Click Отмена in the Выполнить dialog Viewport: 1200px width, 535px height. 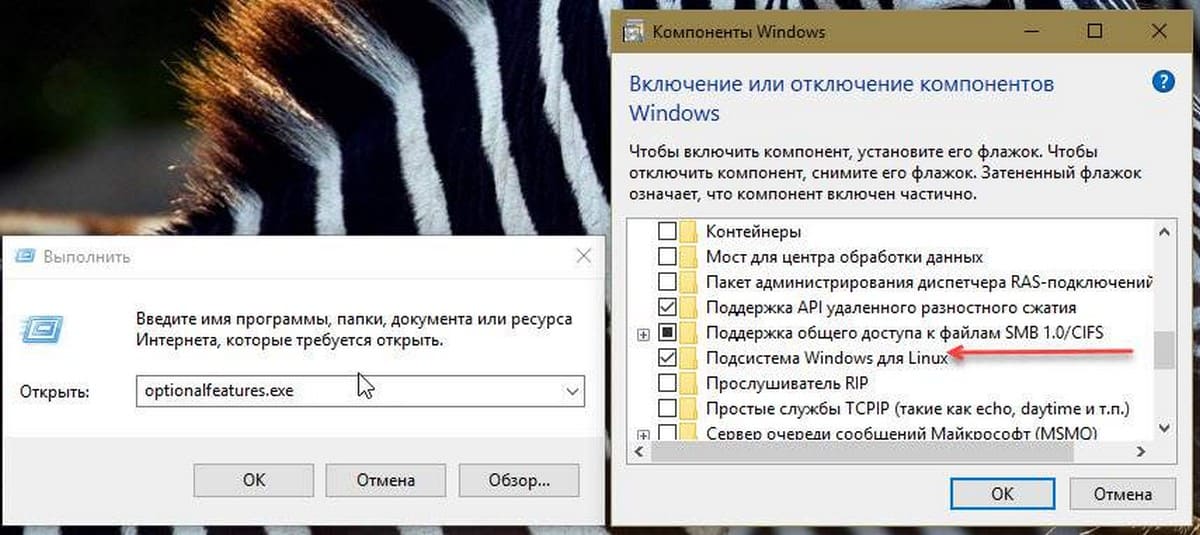[386, 480]
